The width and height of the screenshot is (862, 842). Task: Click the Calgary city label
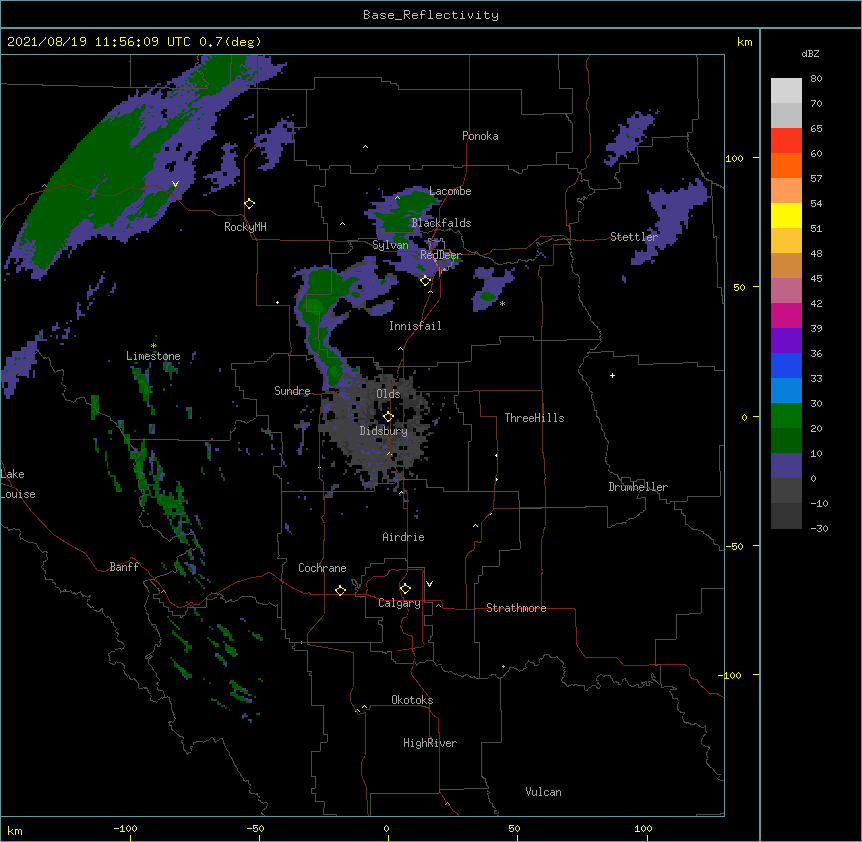(399, 603)
